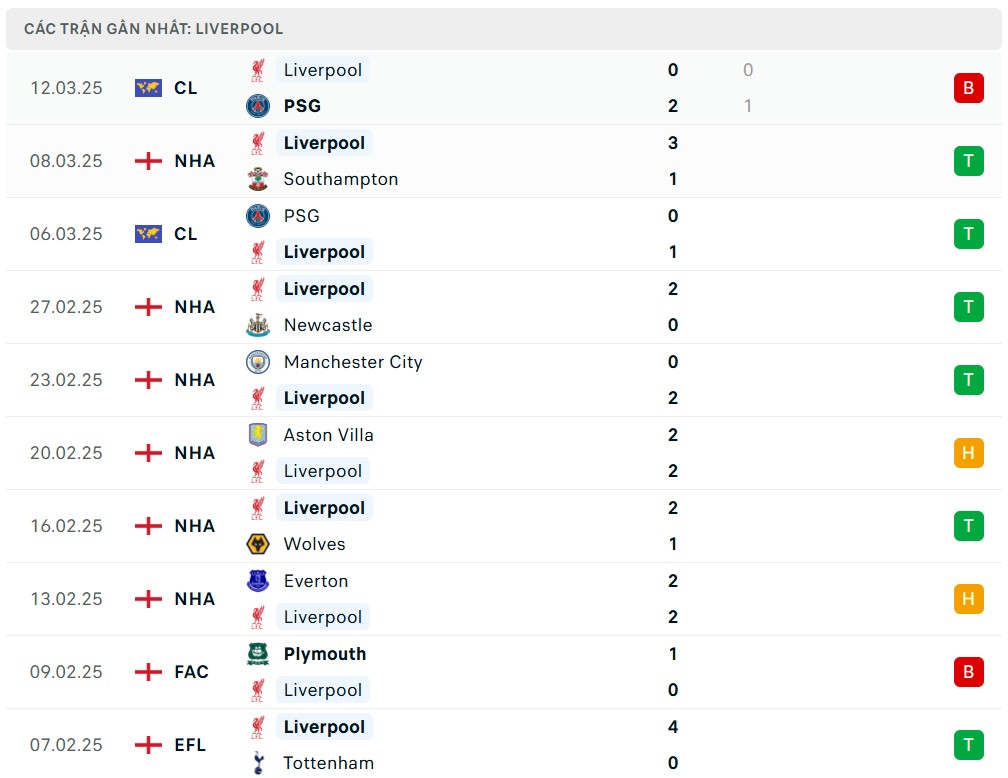Open the Southampton team link

[341, 180]
